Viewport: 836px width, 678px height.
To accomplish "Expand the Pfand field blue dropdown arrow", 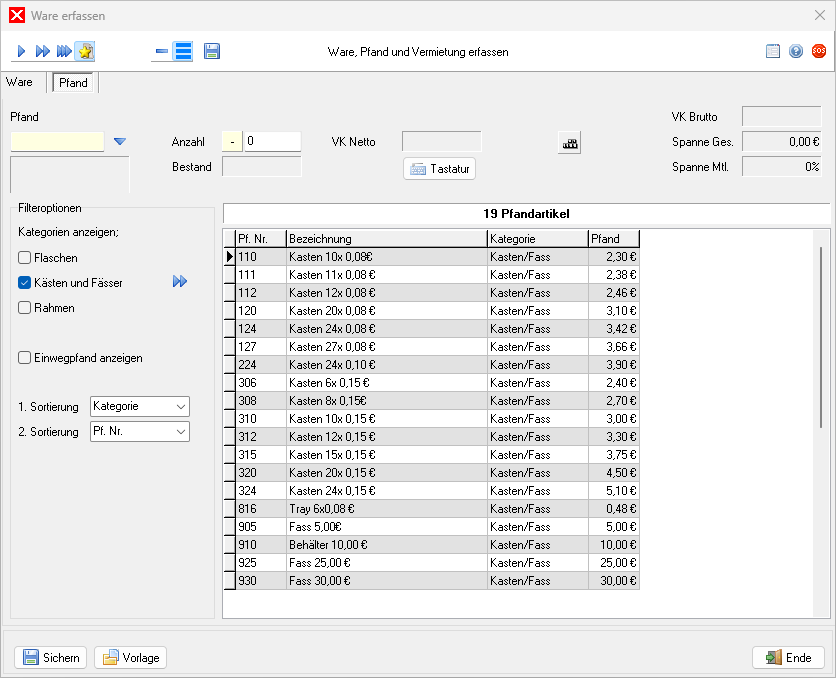I will click(x=120, y=142).
